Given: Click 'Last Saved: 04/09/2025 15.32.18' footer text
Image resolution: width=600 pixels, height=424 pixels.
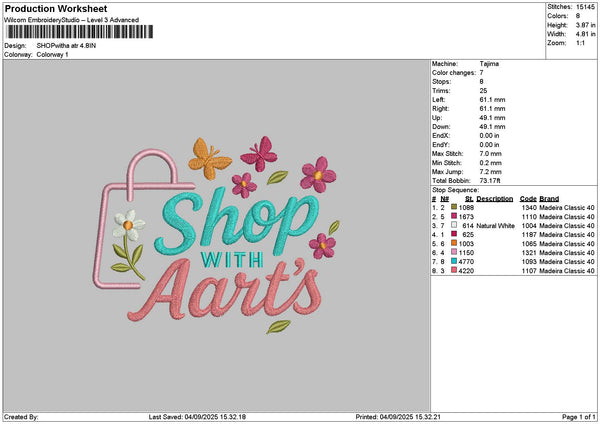Looking at the screenshot, I should 197,417.
